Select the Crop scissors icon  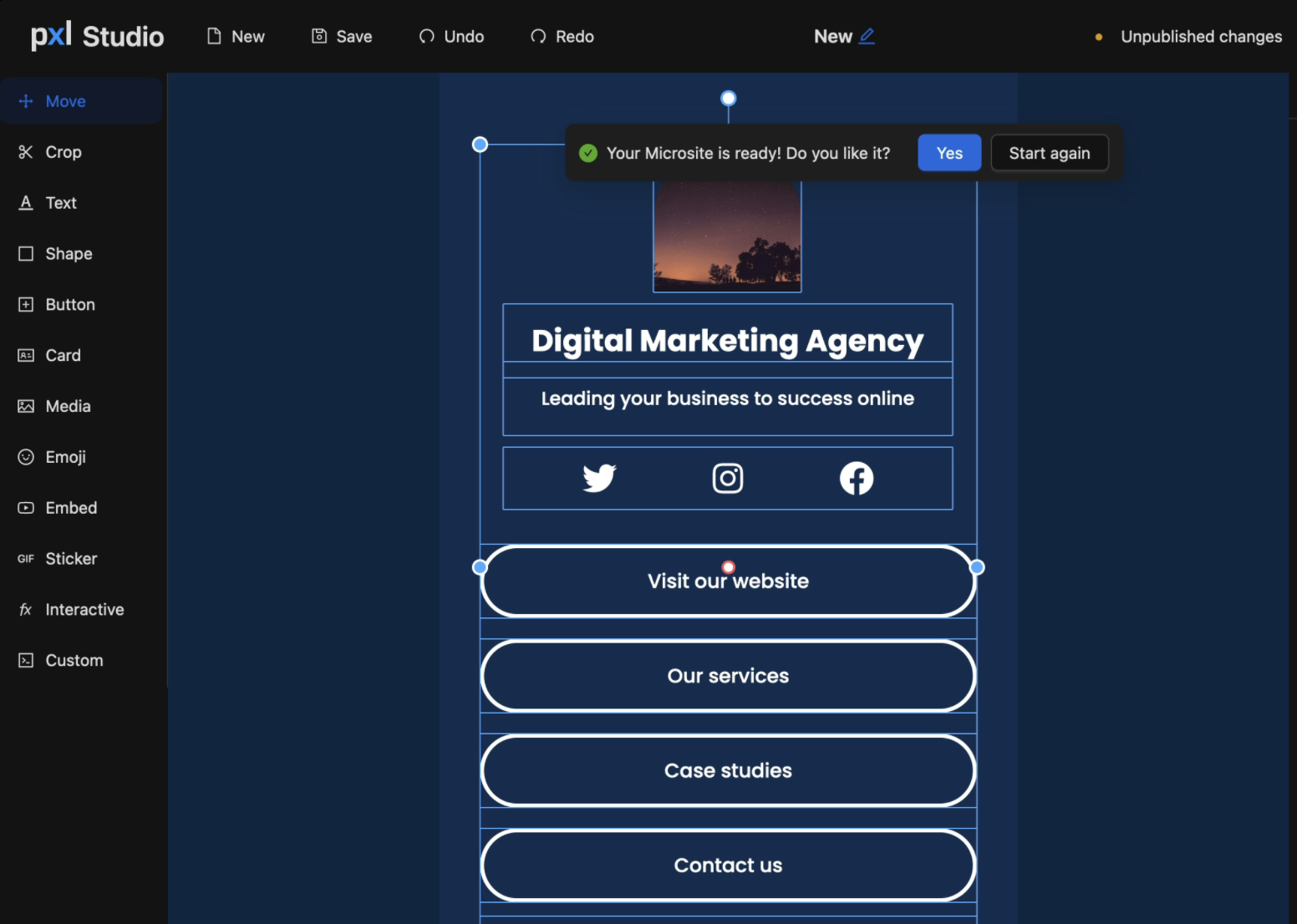pyautogui.click(x=26, y=152)
